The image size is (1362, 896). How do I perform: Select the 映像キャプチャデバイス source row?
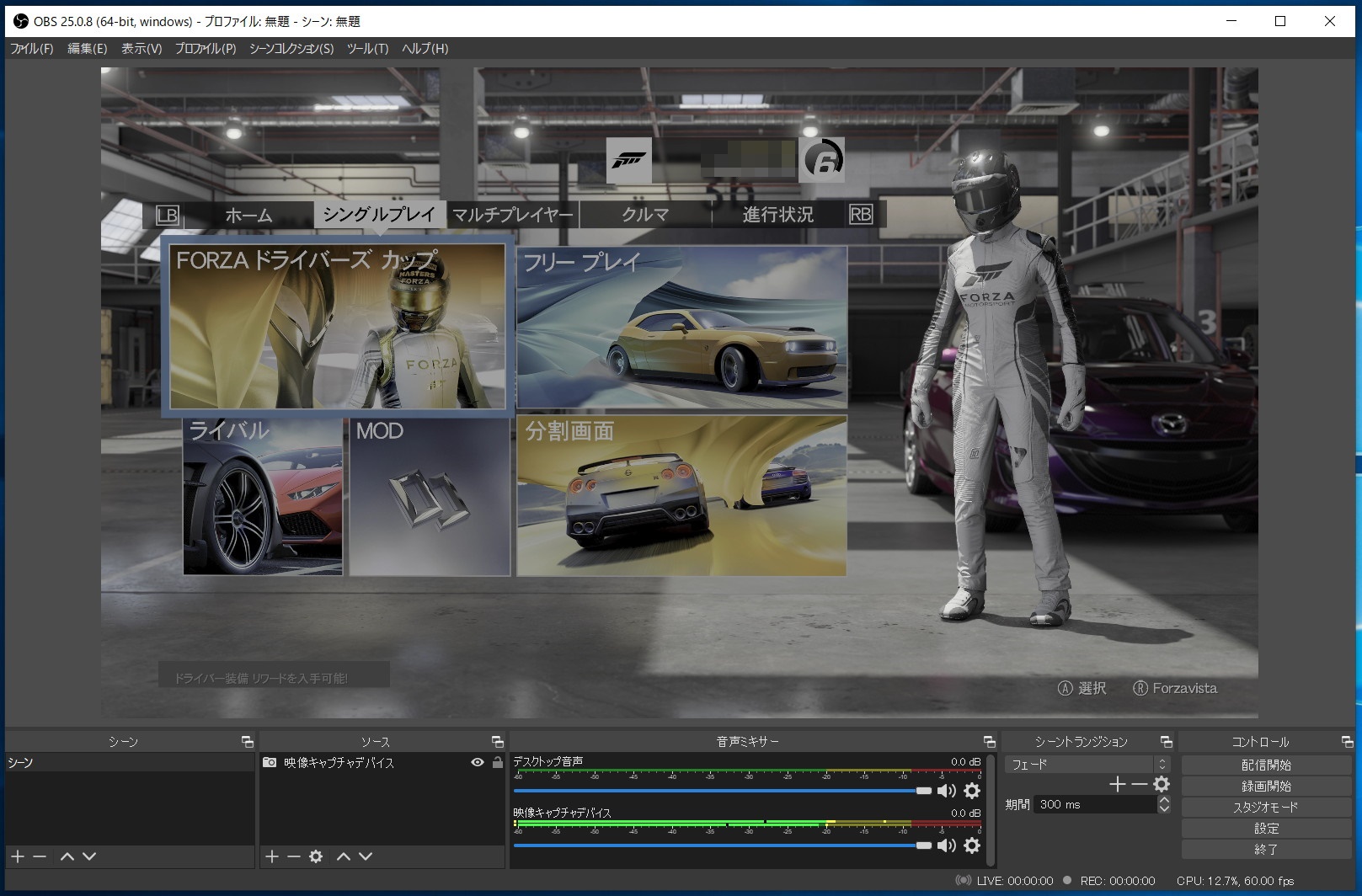click(382, 762)
